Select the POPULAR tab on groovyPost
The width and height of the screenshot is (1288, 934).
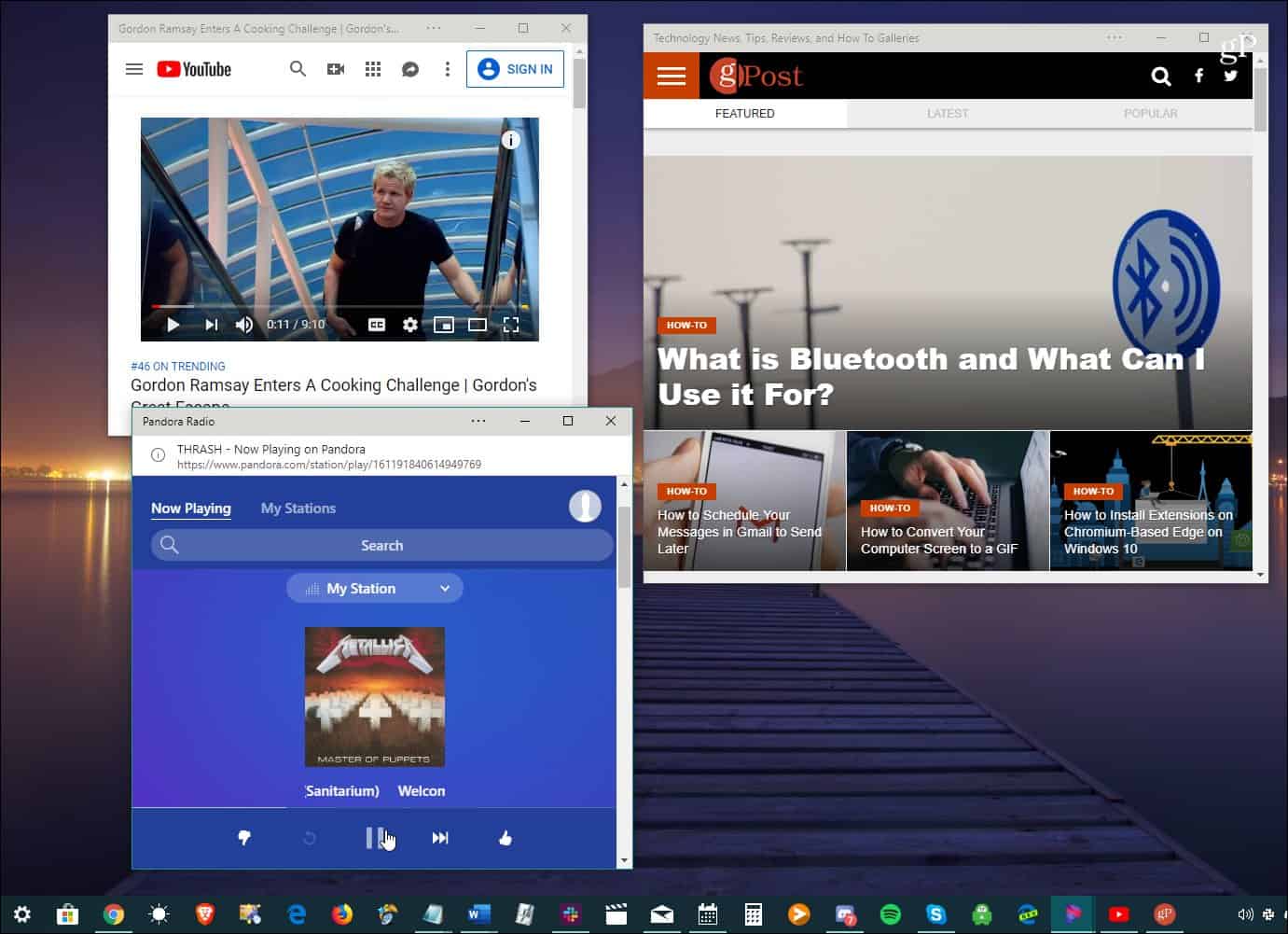click(1151, 114)
